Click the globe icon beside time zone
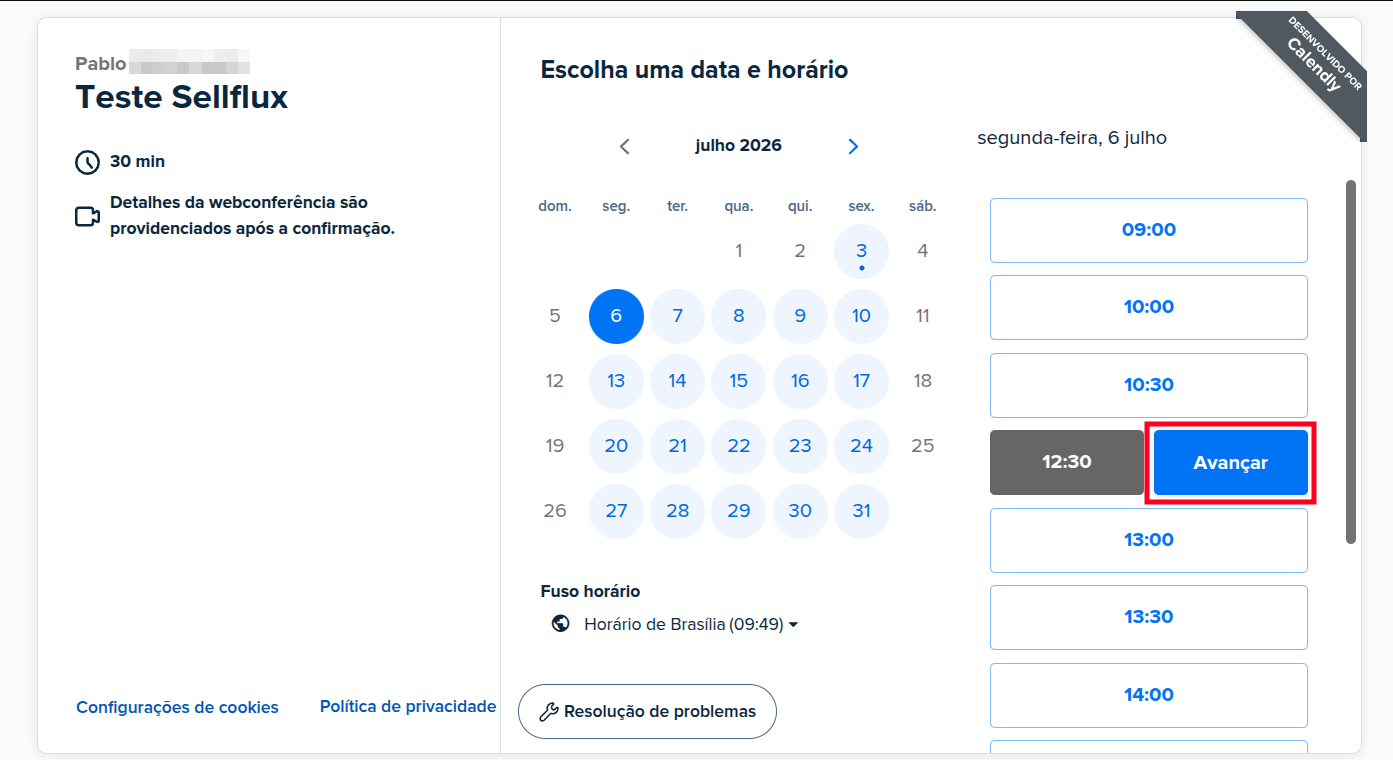The width and height of the screenshot is (1393, 760). pos(560,624)
